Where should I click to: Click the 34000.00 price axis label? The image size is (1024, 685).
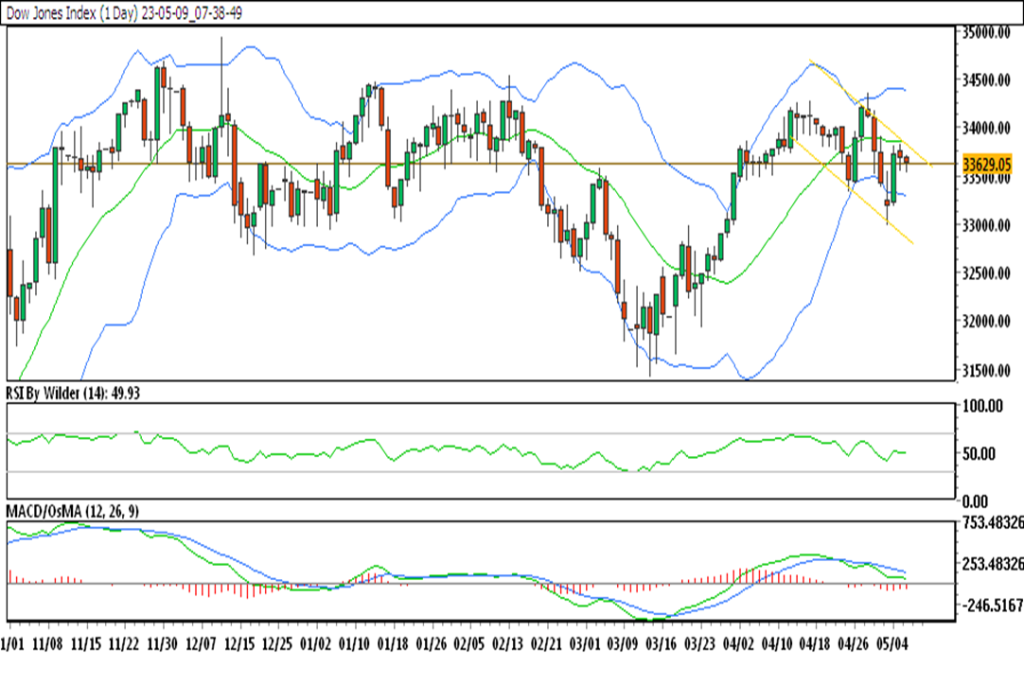[x=987, y=128]
